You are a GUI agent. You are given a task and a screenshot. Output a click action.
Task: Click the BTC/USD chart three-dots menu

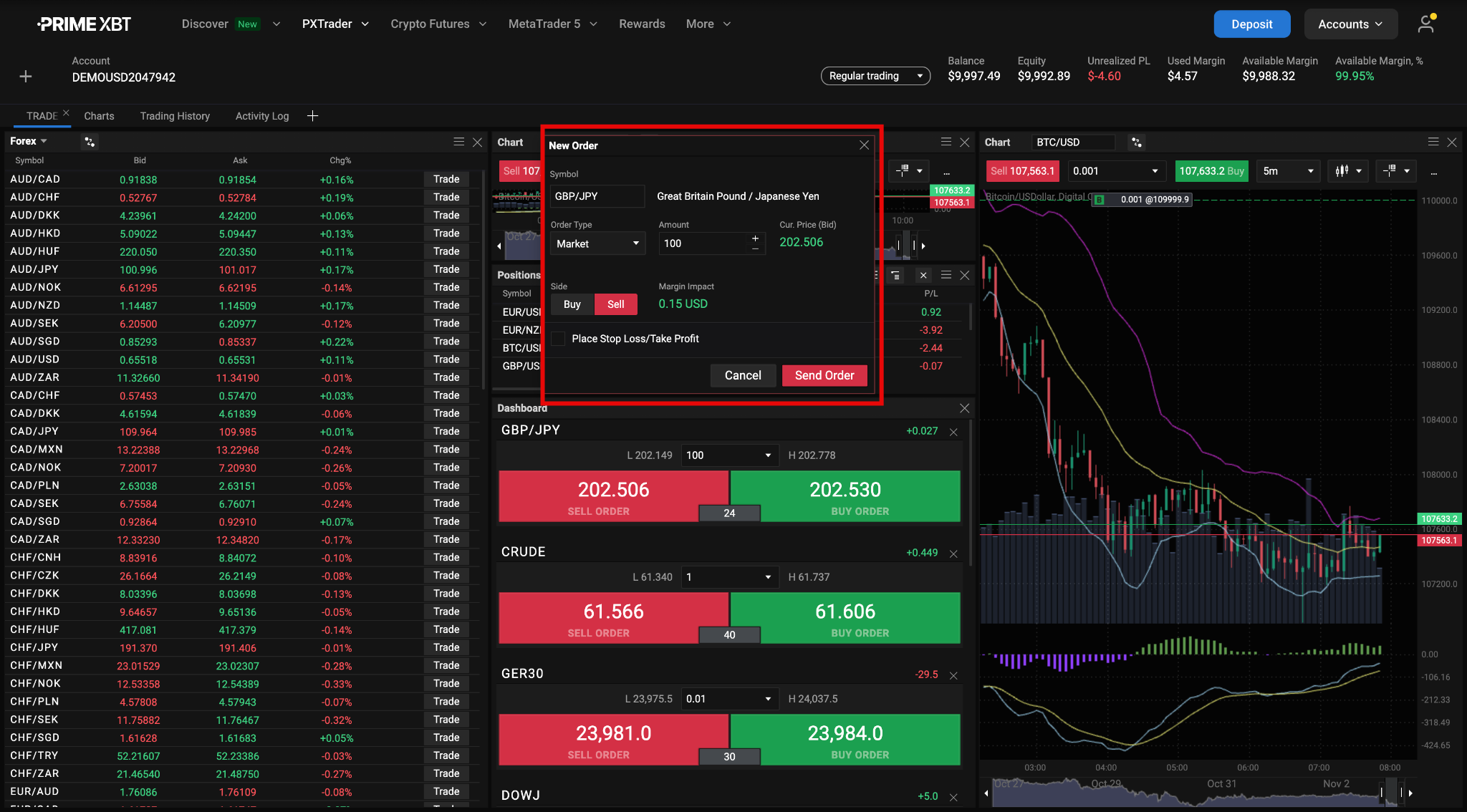[x=1433, y=173]
